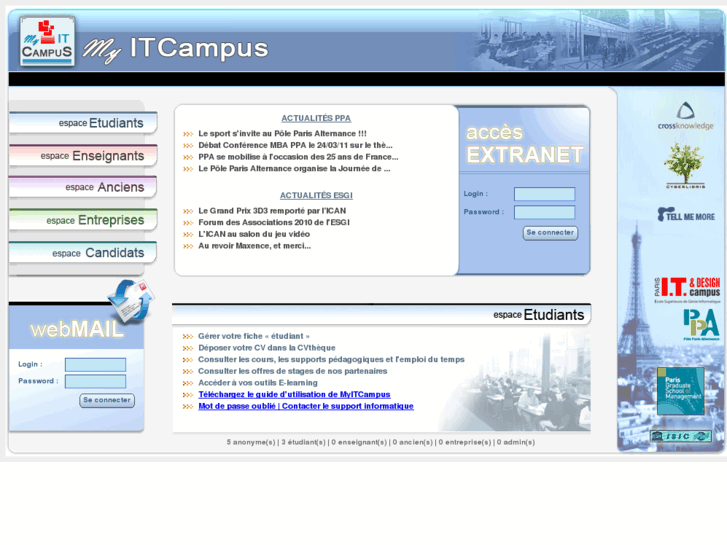This screenshot has width=727, height=545.
Task: Click the accès EXTRANET heading
Action: click(524, 144)
